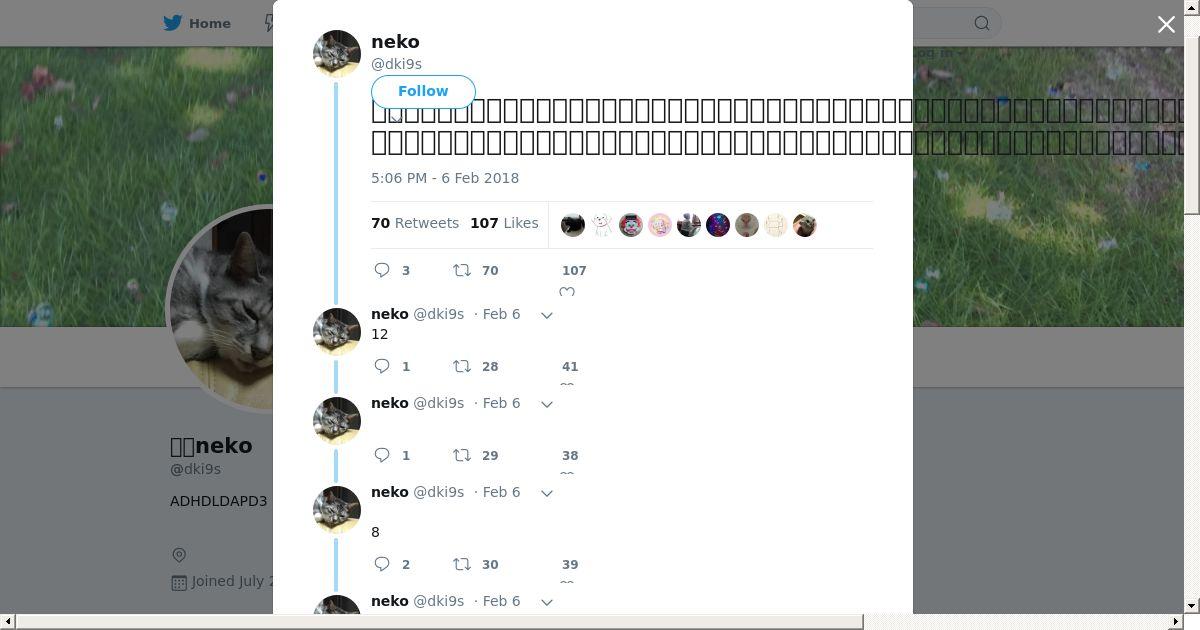Image resolution: width=1200 pixels, height=630 pixels.
Task: Click the search magnifier icon in top bar
Action: click(x=982, y=23)
